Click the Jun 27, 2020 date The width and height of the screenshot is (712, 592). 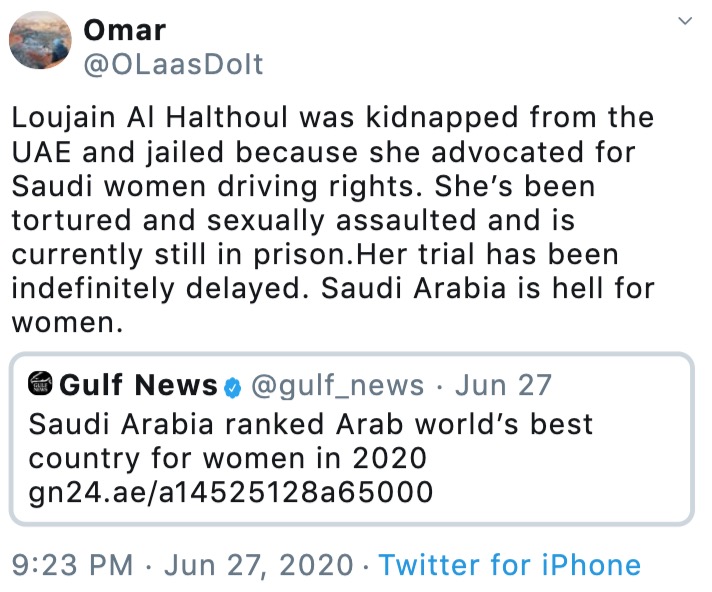256,565
